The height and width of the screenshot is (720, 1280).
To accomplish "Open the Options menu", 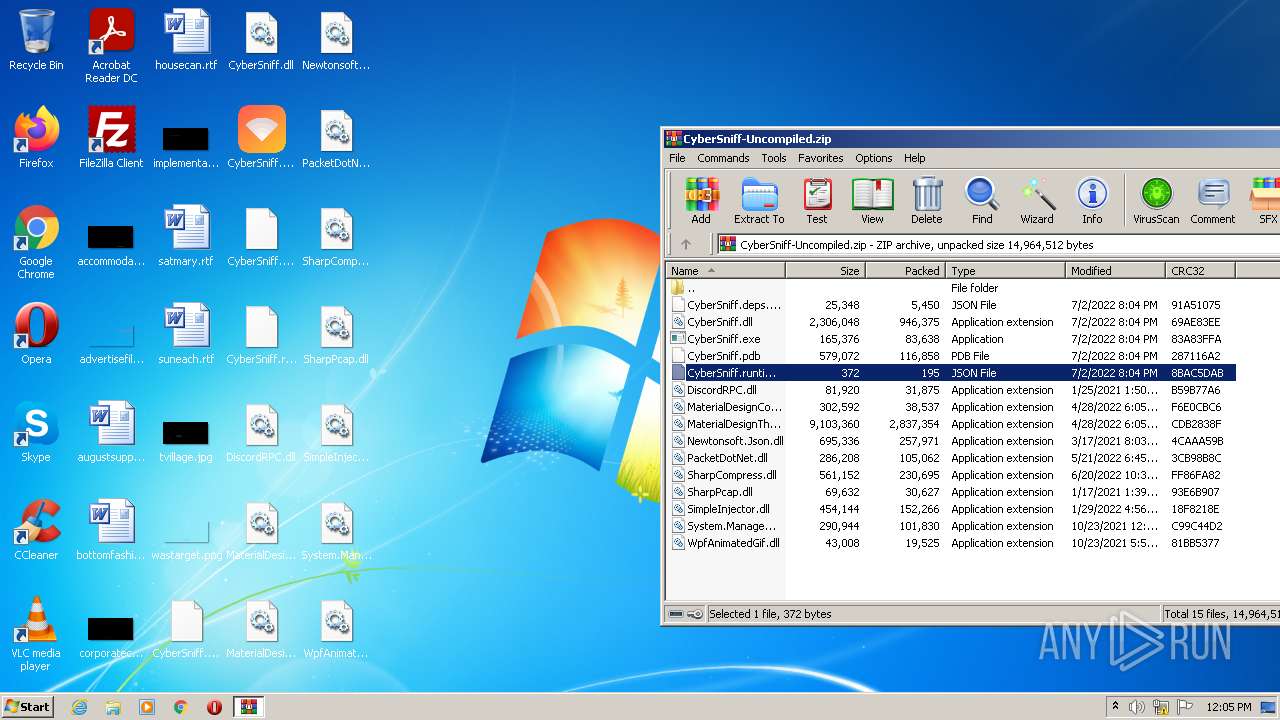I will point(873,158).
